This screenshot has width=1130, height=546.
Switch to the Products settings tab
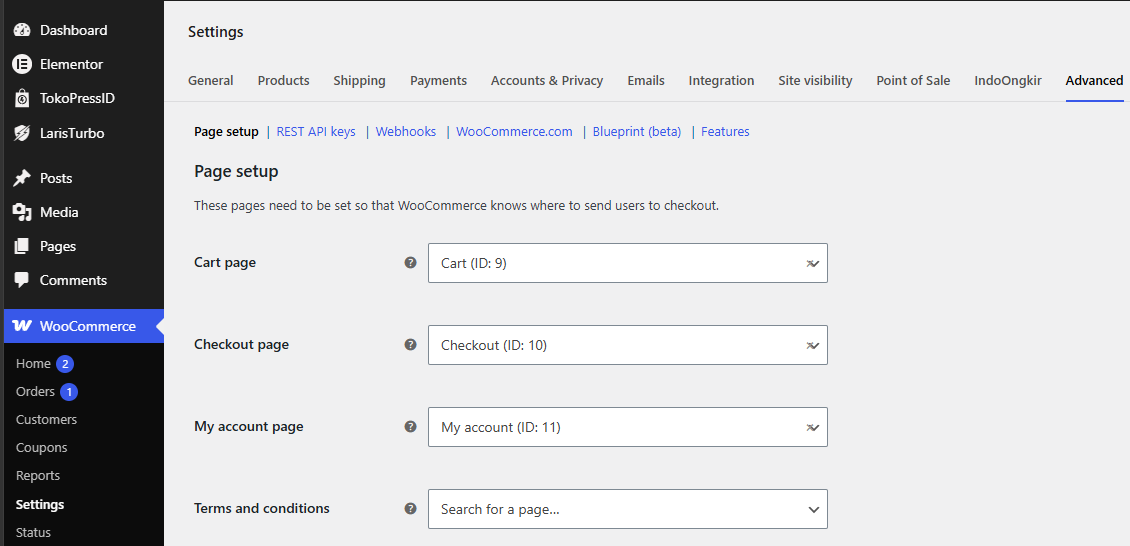point(283,81)
